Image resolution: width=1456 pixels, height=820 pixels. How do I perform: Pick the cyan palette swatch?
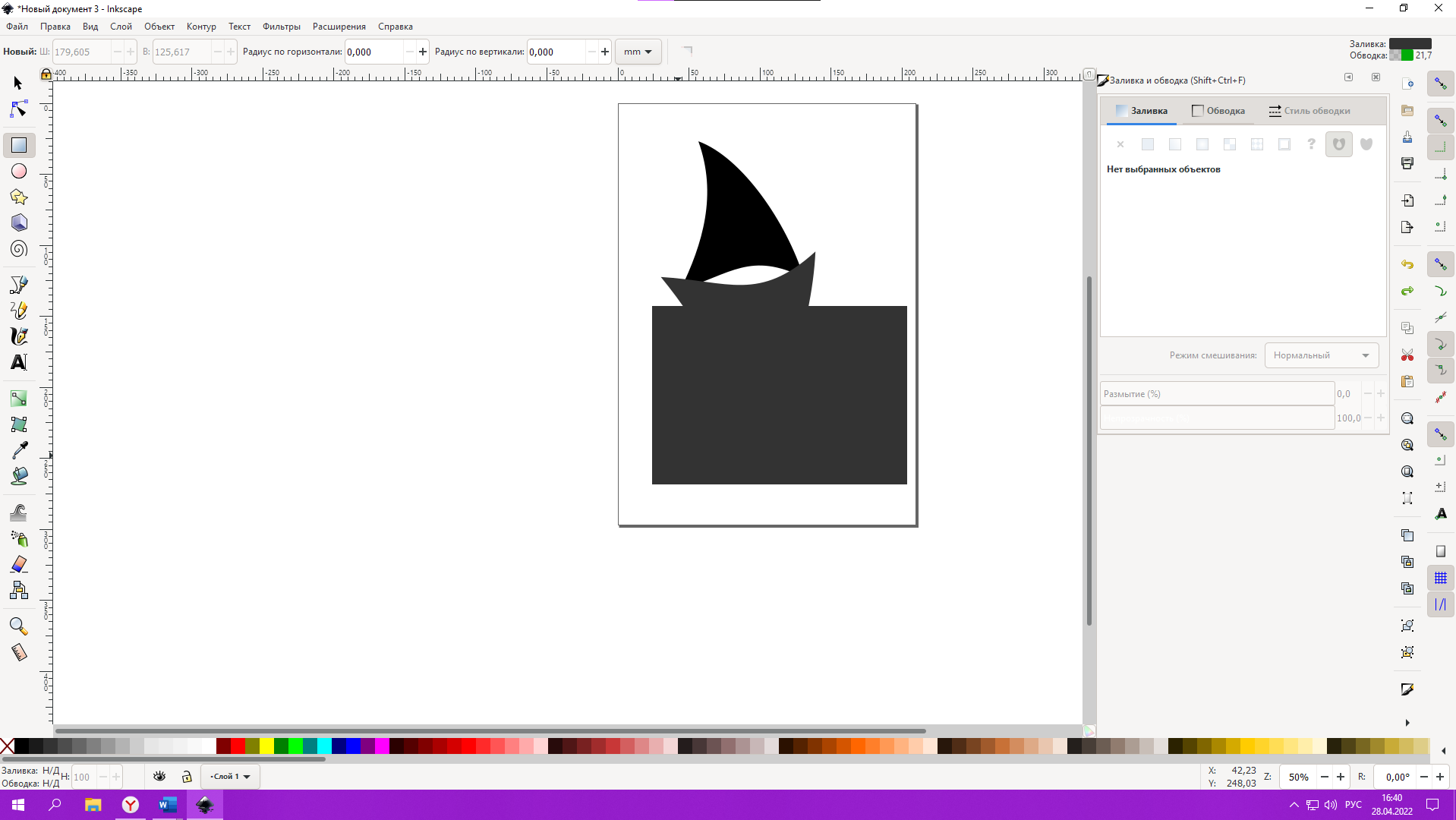click(x=324, y=746)
